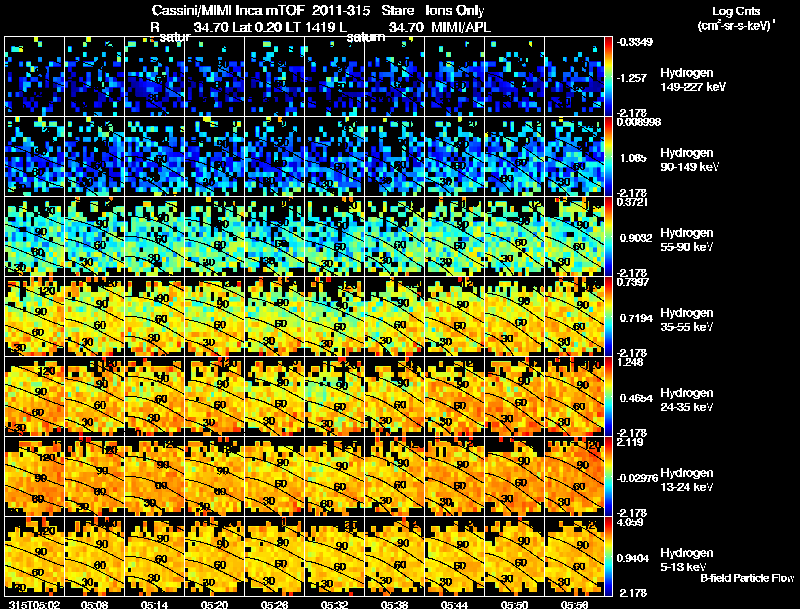This screenshot has height=609, width=800.
Task: Click the color bar beside Hydrogen 13-24 keV
Action: (608, 476)
